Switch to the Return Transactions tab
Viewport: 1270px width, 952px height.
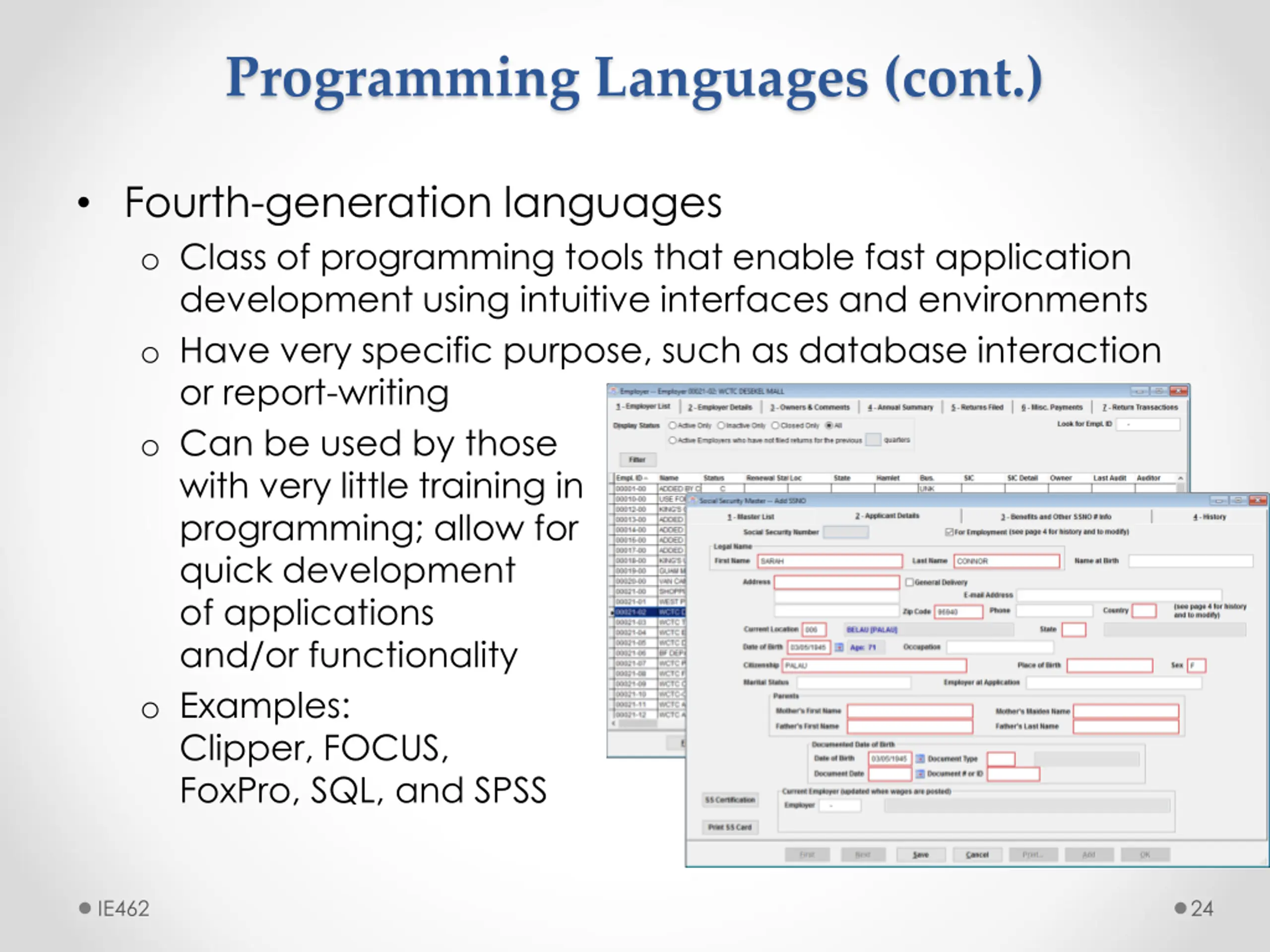pyautogui.click(x=1140, y=407)
